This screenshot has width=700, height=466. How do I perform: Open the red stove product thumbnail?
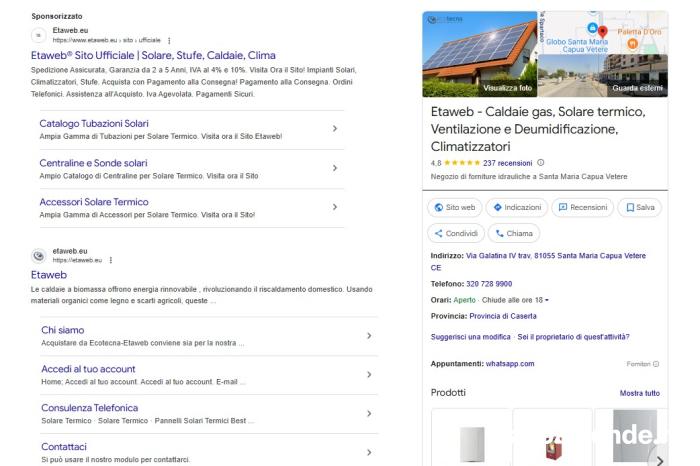(553, 437)
